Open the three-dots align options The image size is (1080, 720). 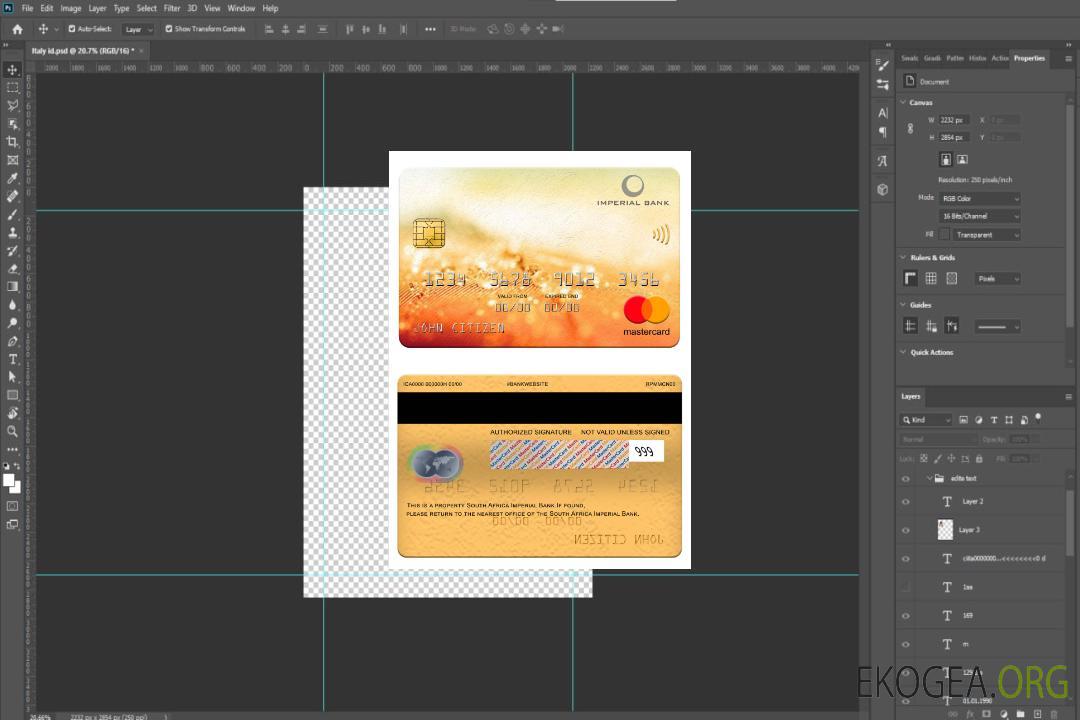coord(430,29)
